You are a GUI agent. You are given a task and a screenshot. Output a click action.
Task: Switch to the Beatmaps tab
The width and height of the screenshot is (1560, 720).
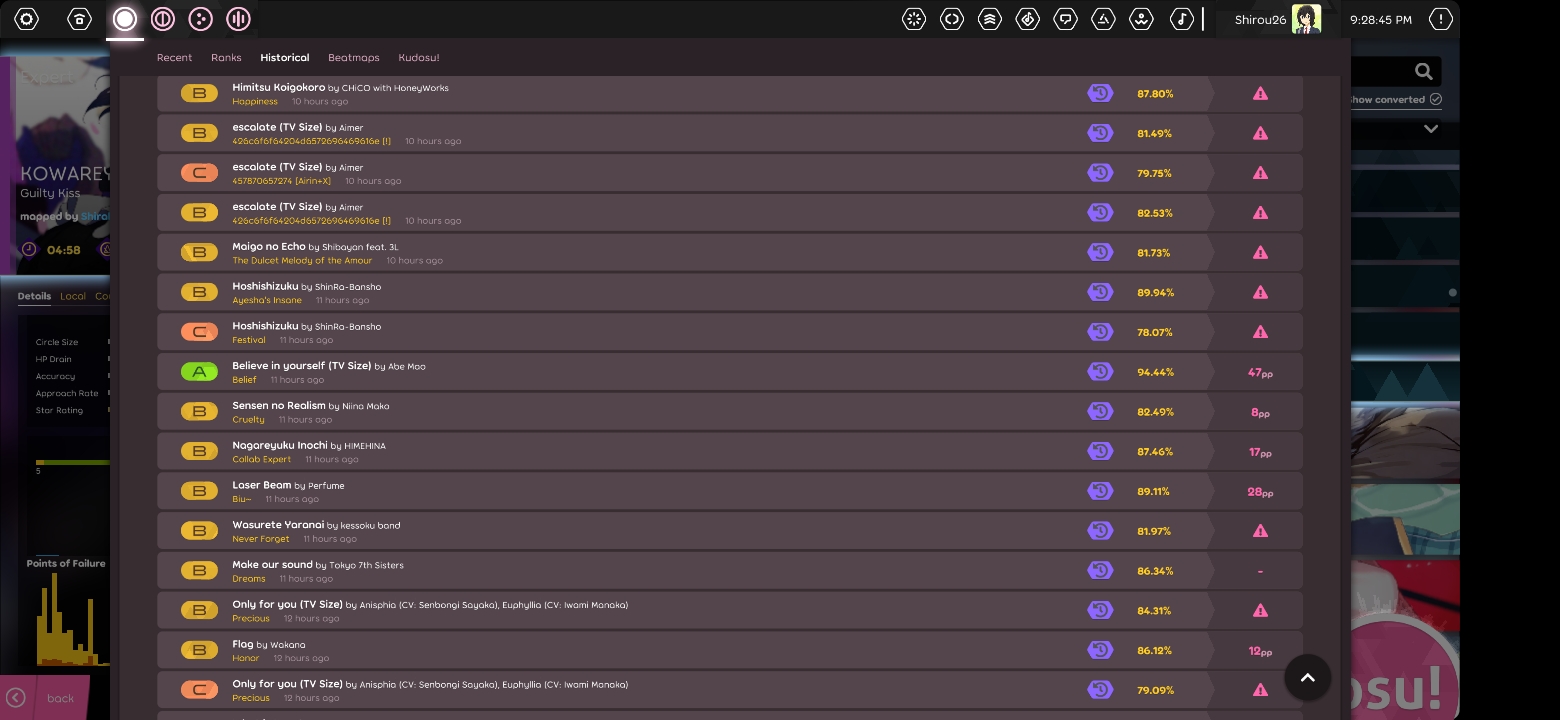pos(354,58)
